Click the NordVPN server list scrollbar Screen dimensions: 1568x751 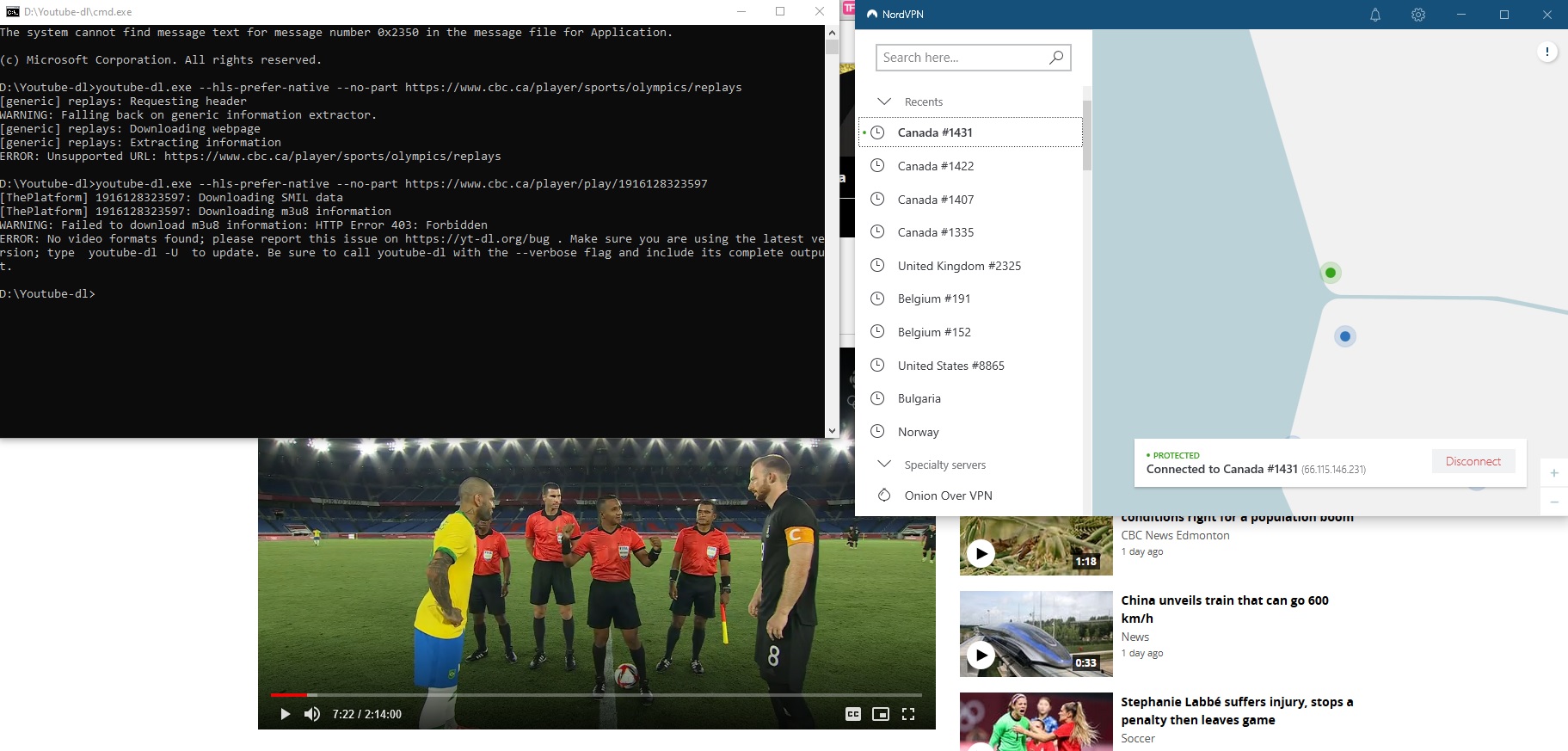coord(1087,135)
